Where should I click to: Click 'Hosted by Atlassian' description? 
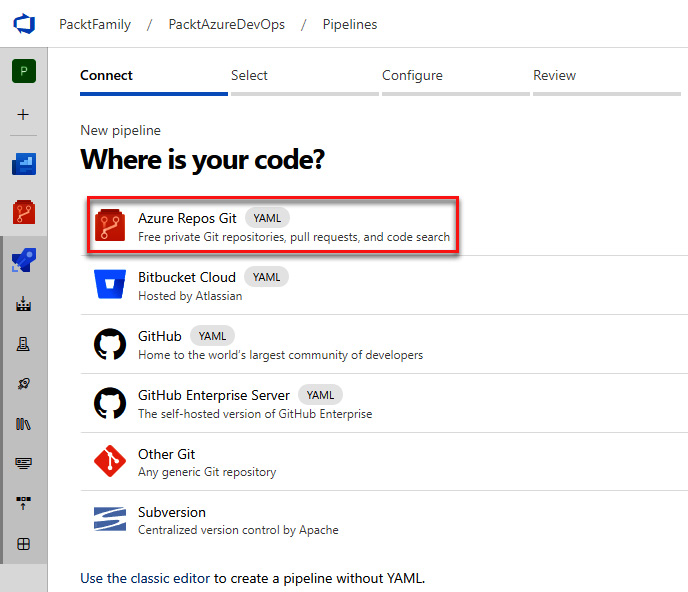coord(190,296)
